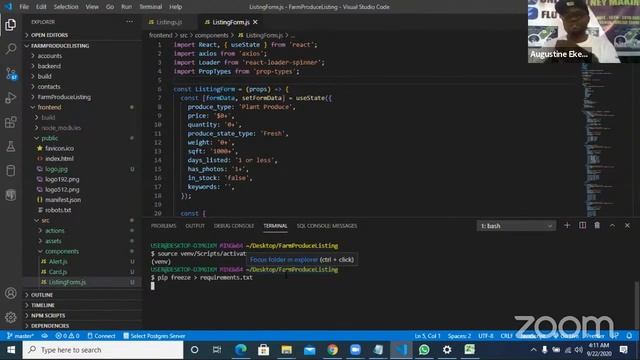The width and height of the screenshot is (640, 360).
Task: Collapse the components folder
Action: (x=62, y=251)
